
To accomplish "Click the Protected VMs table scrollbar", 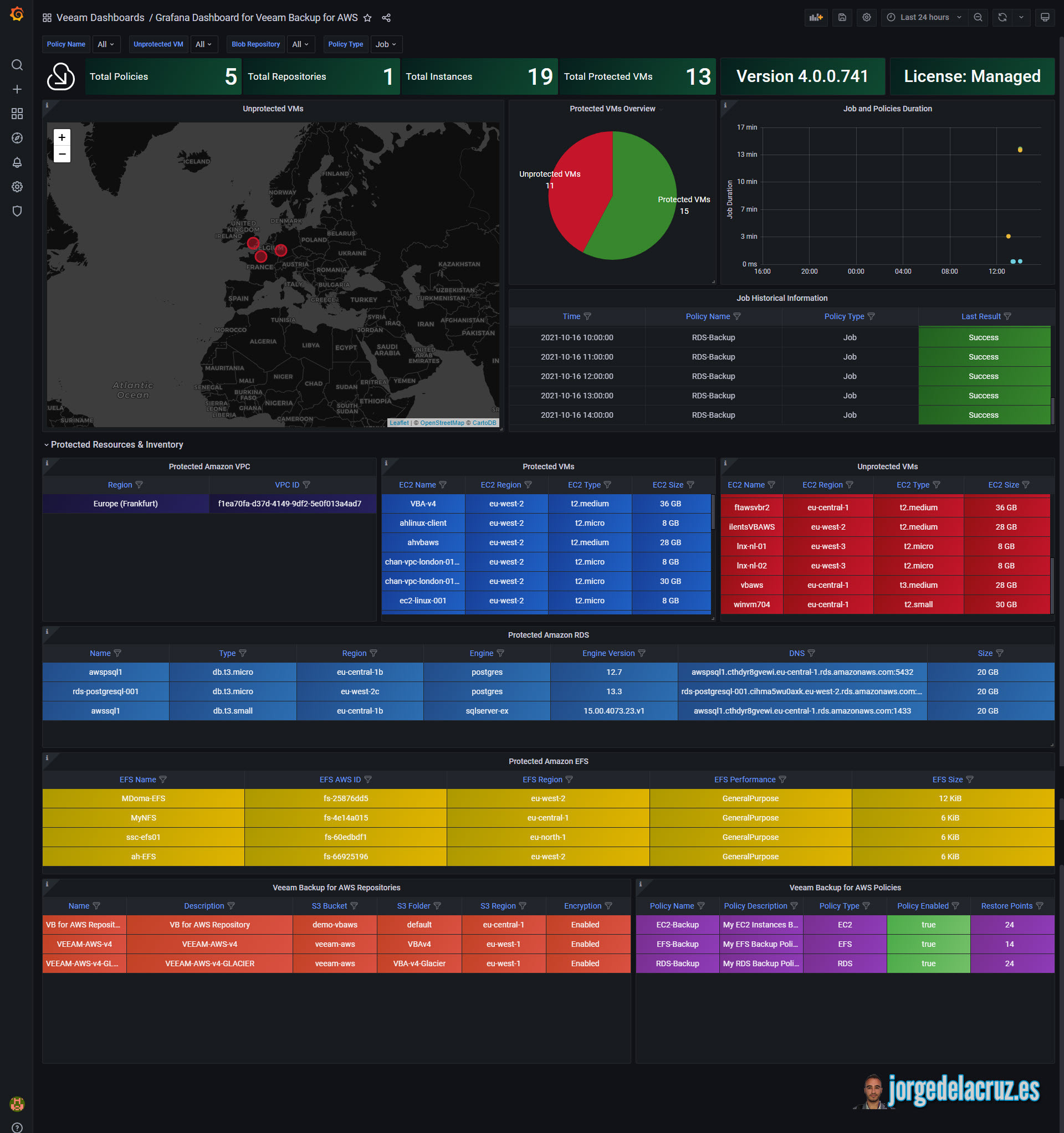I will [x=713, y=512].
